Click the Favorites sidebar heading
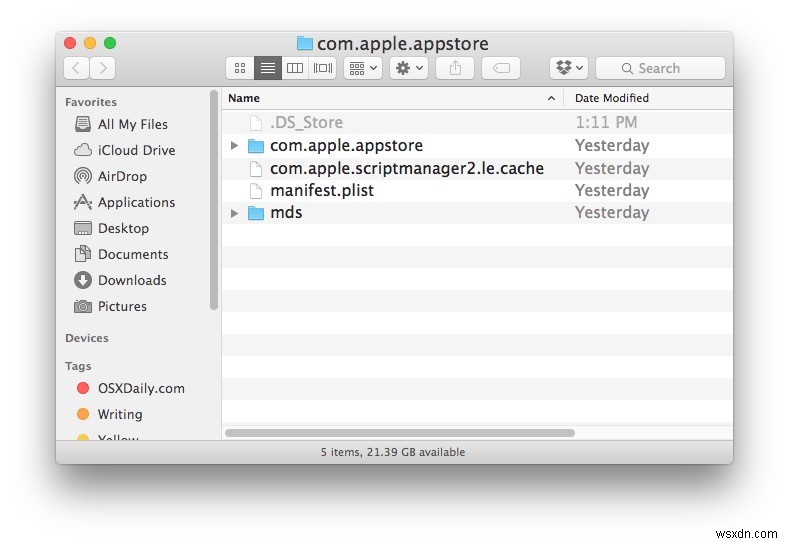This screenshot has width=789, height=544. (91, 102)
